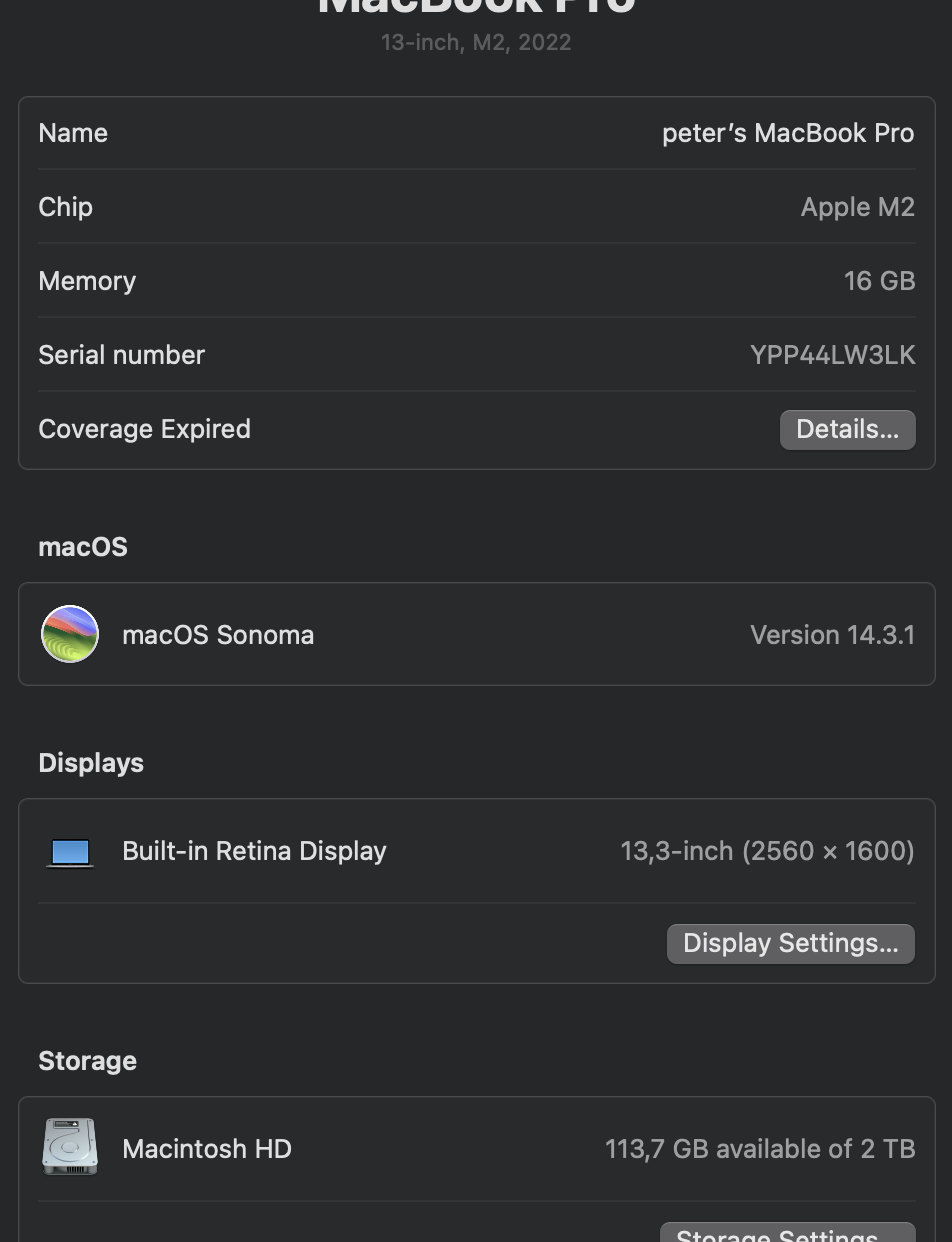
Task: Click the Macintosh HD drive icon
Action: pyautogui.click(x=70, y=1147)
